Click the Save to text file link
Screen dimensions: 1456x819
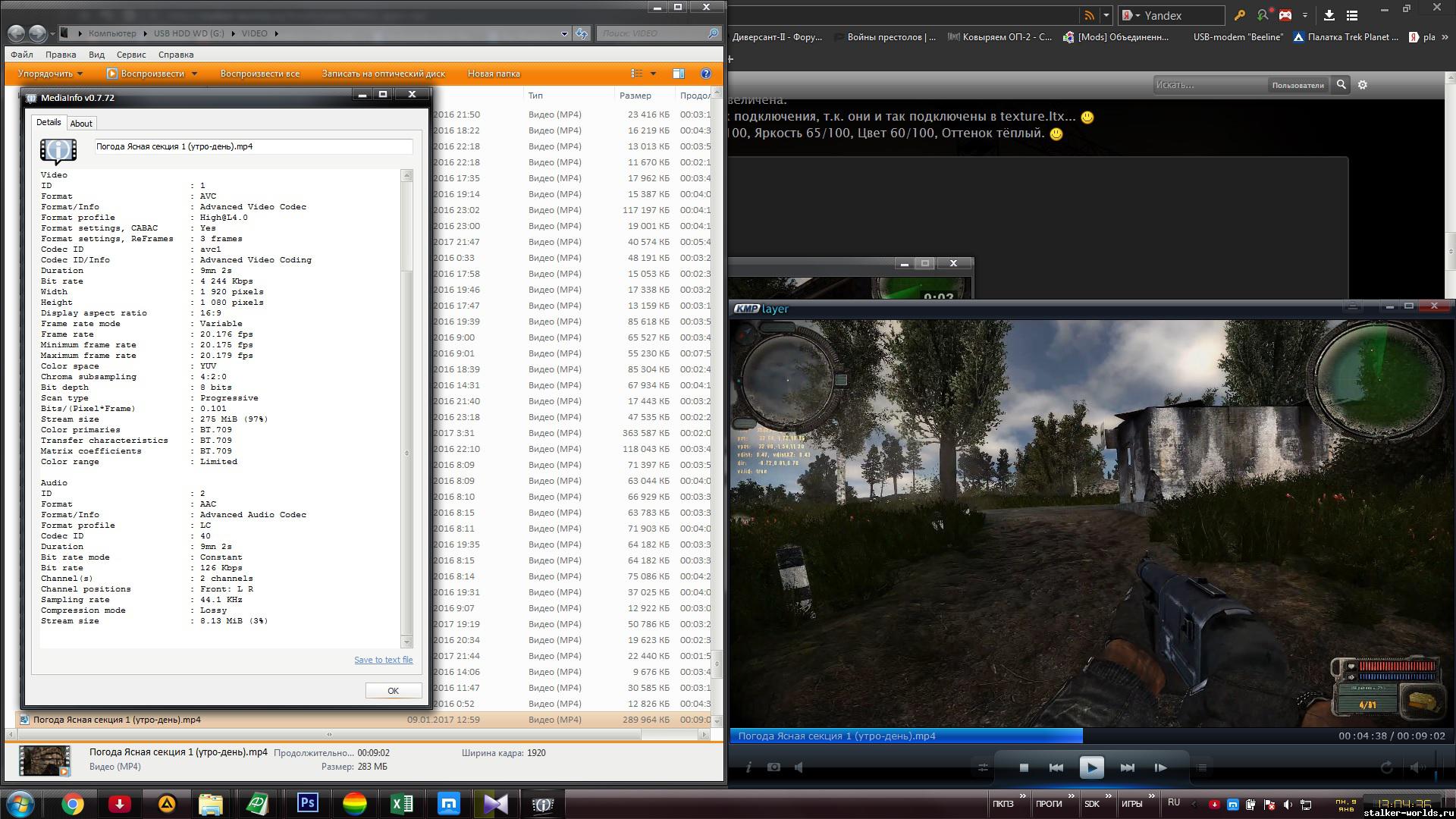click(383, 660)
